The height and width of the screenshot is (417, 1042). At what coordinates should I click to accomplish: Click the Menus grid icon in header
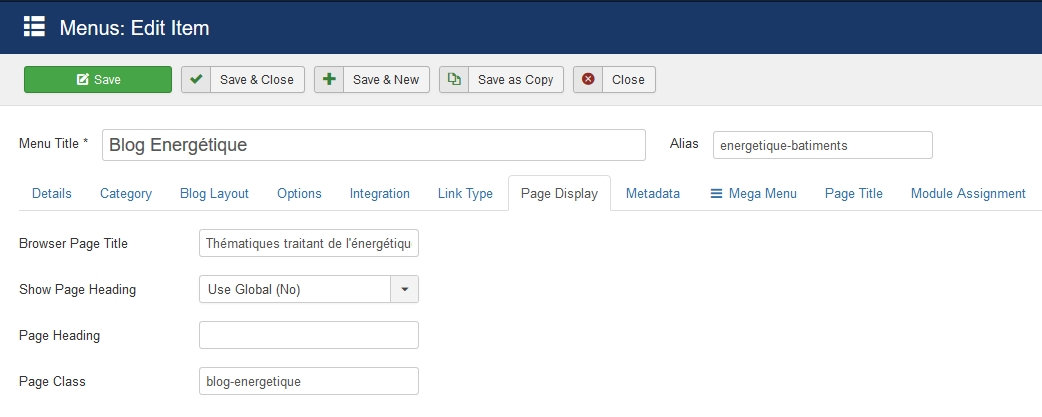[34, 27]
